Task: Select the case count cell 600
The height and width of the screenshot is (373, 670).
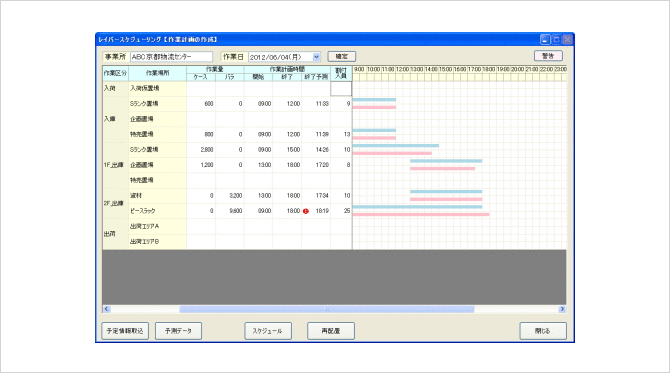Action: click(201, 104)
